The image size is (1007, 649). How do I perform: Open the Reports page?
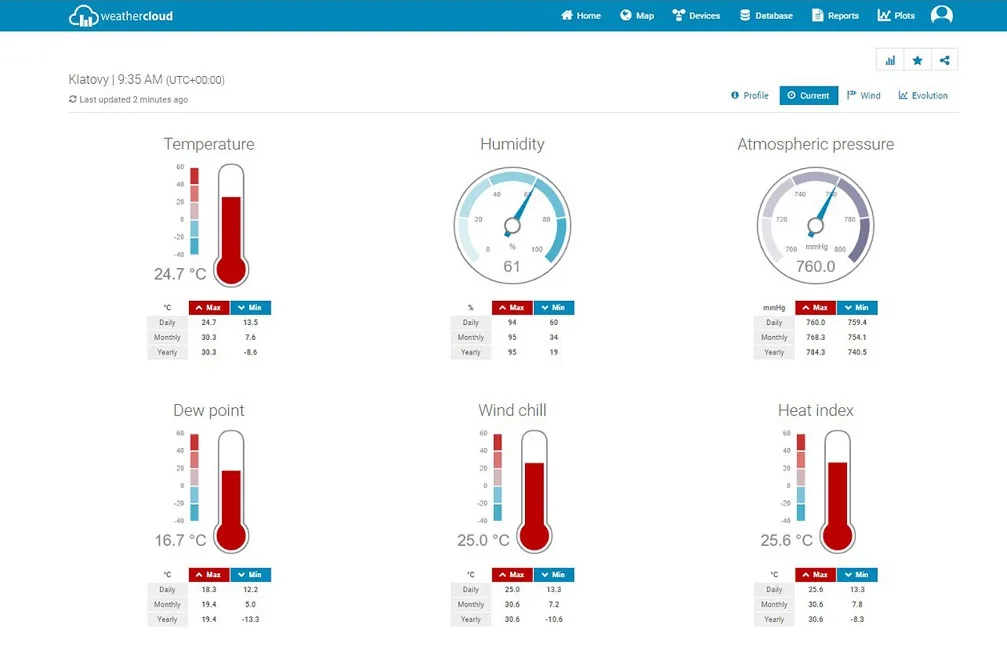click(836, 15)
